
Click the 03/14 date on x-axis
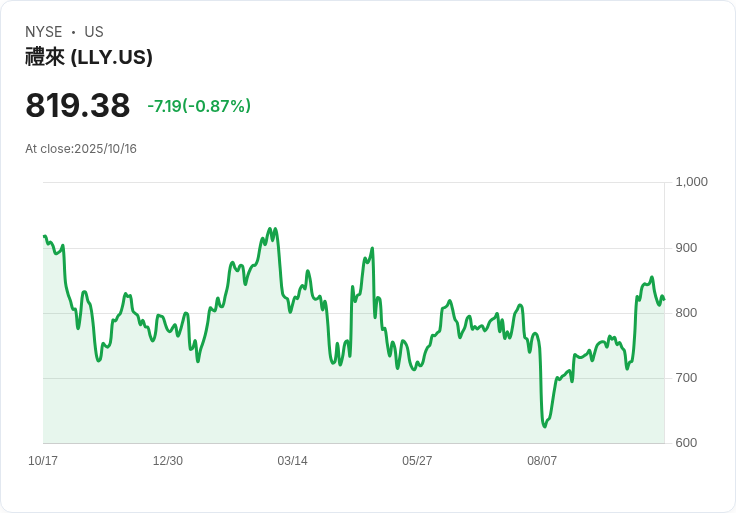click(292, 461)
